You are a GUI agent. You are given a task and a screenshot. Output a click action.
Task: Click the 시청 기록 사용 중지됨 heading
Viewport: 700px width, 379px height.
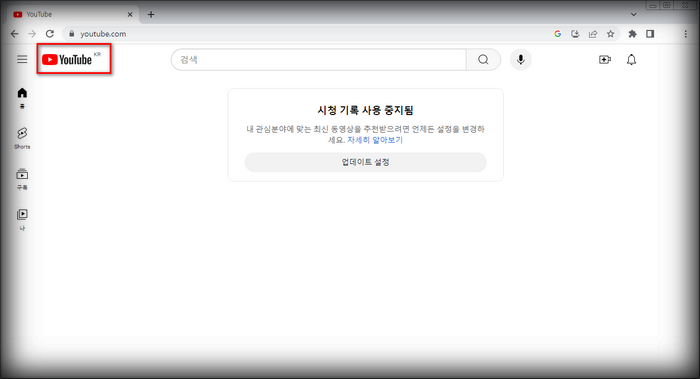click(365, 110)
